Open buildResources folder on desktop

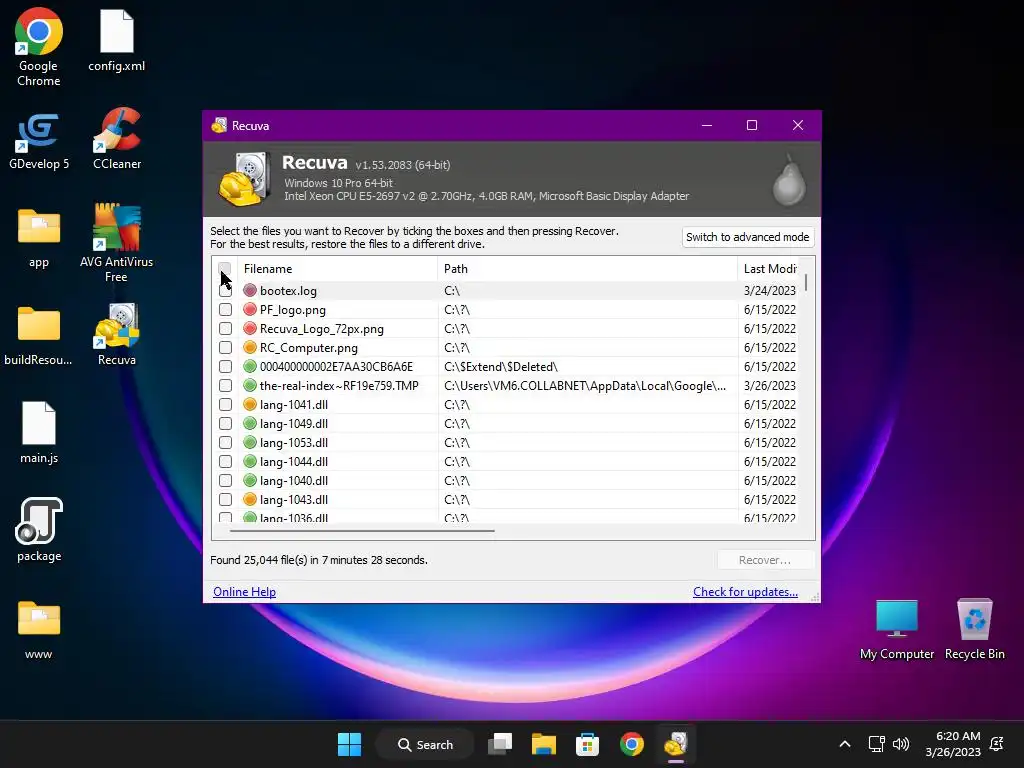click(x=39, y=336)
